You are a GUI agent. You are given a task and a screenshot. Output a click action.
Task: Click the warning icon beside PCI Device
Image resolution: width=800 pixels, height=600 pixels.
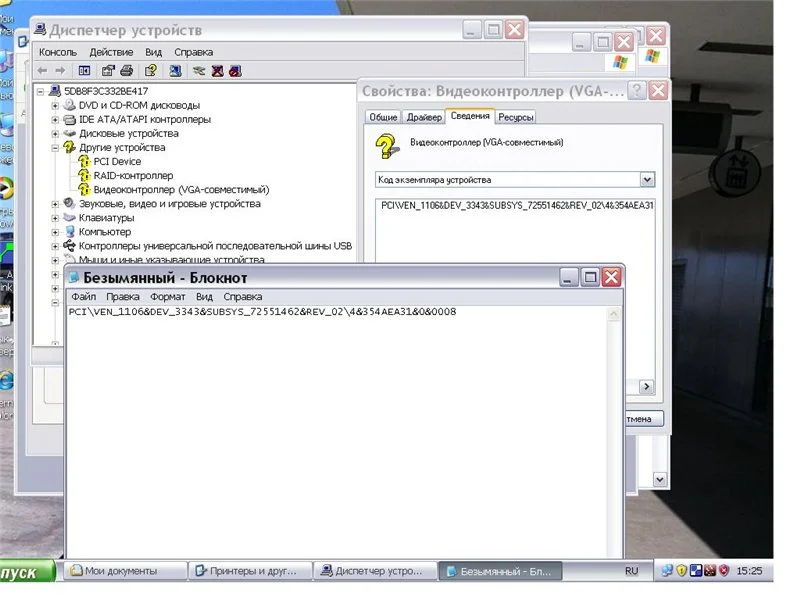pyautogui.click(x=84, y=162)
